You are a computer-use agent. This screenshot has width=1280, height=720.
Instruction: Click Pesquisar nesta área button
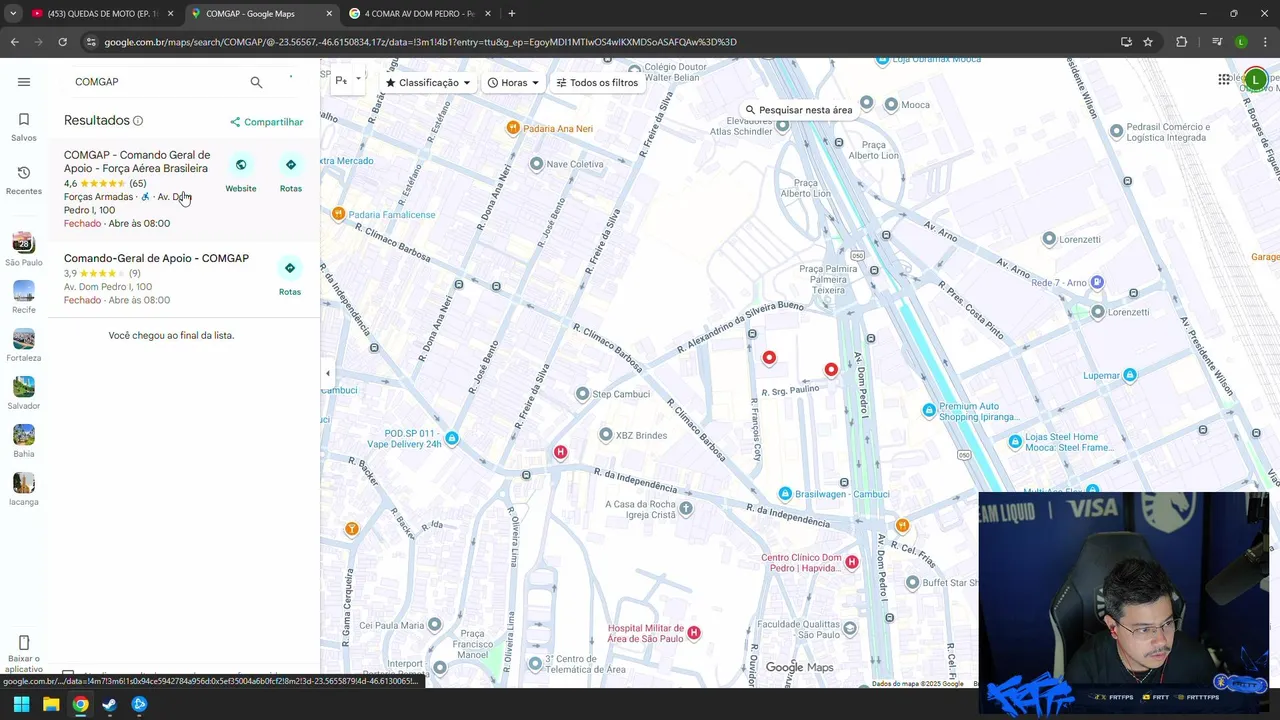798,110
